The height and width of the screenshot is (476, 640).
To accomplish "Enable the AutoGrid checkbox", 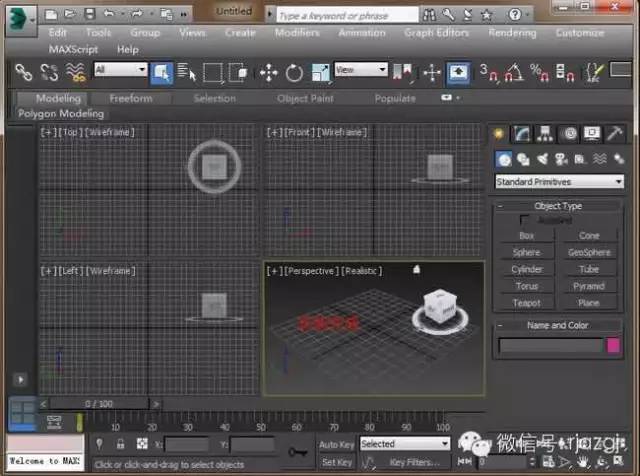I will [525, 220].
